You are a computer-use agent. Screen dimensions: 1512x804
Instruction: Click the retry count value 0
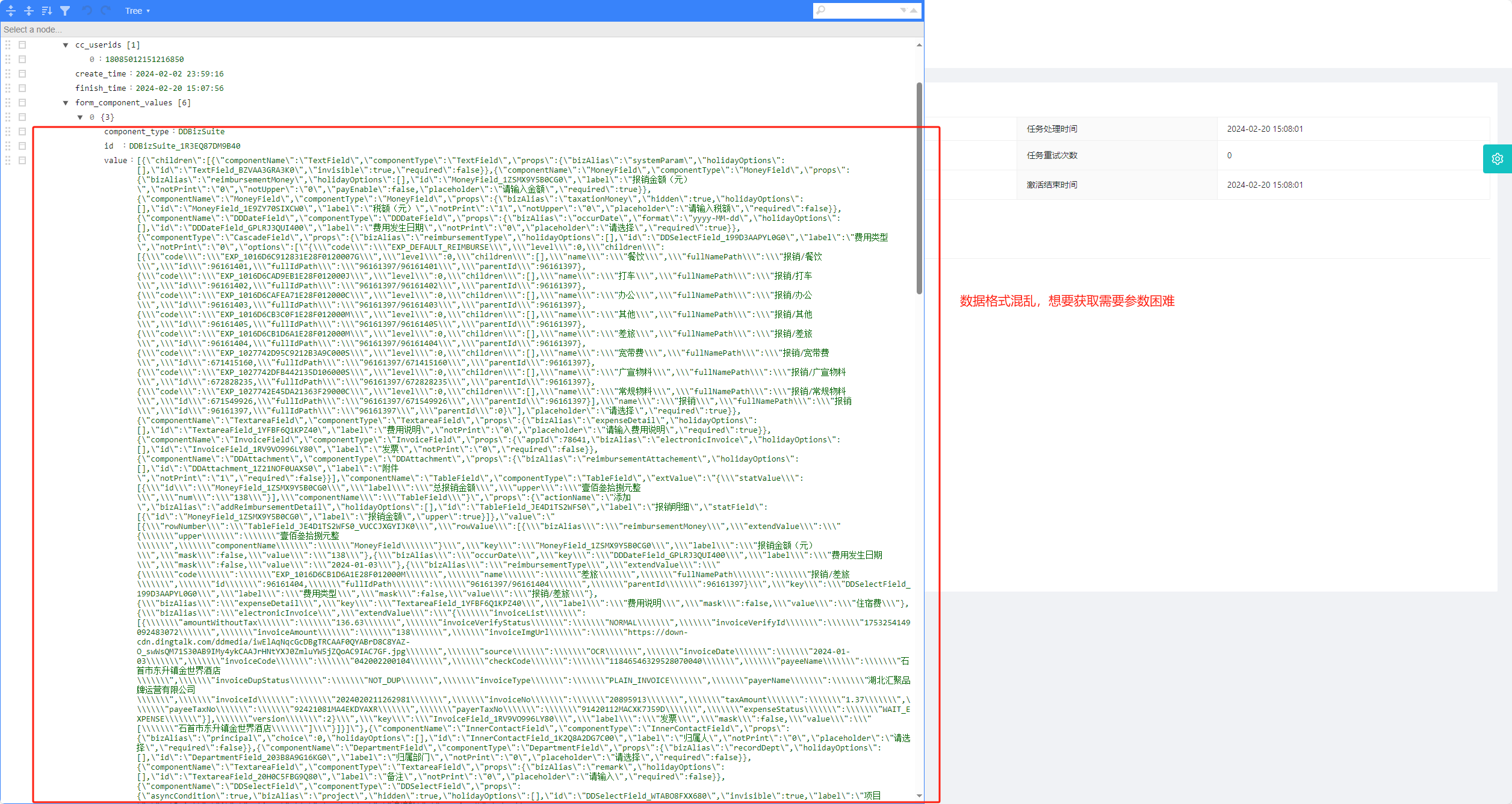point(1229,155)
